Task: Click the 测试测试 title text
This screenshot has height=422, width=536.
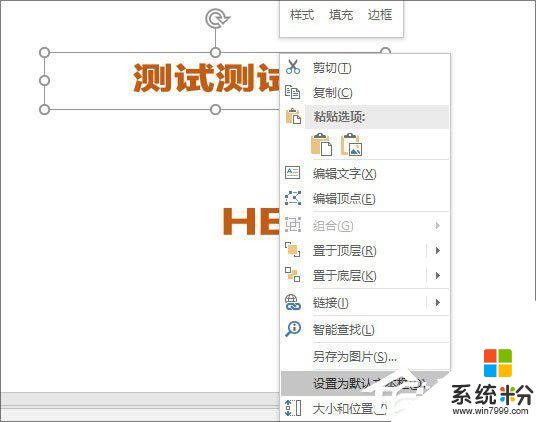Action: coord(206,78)
